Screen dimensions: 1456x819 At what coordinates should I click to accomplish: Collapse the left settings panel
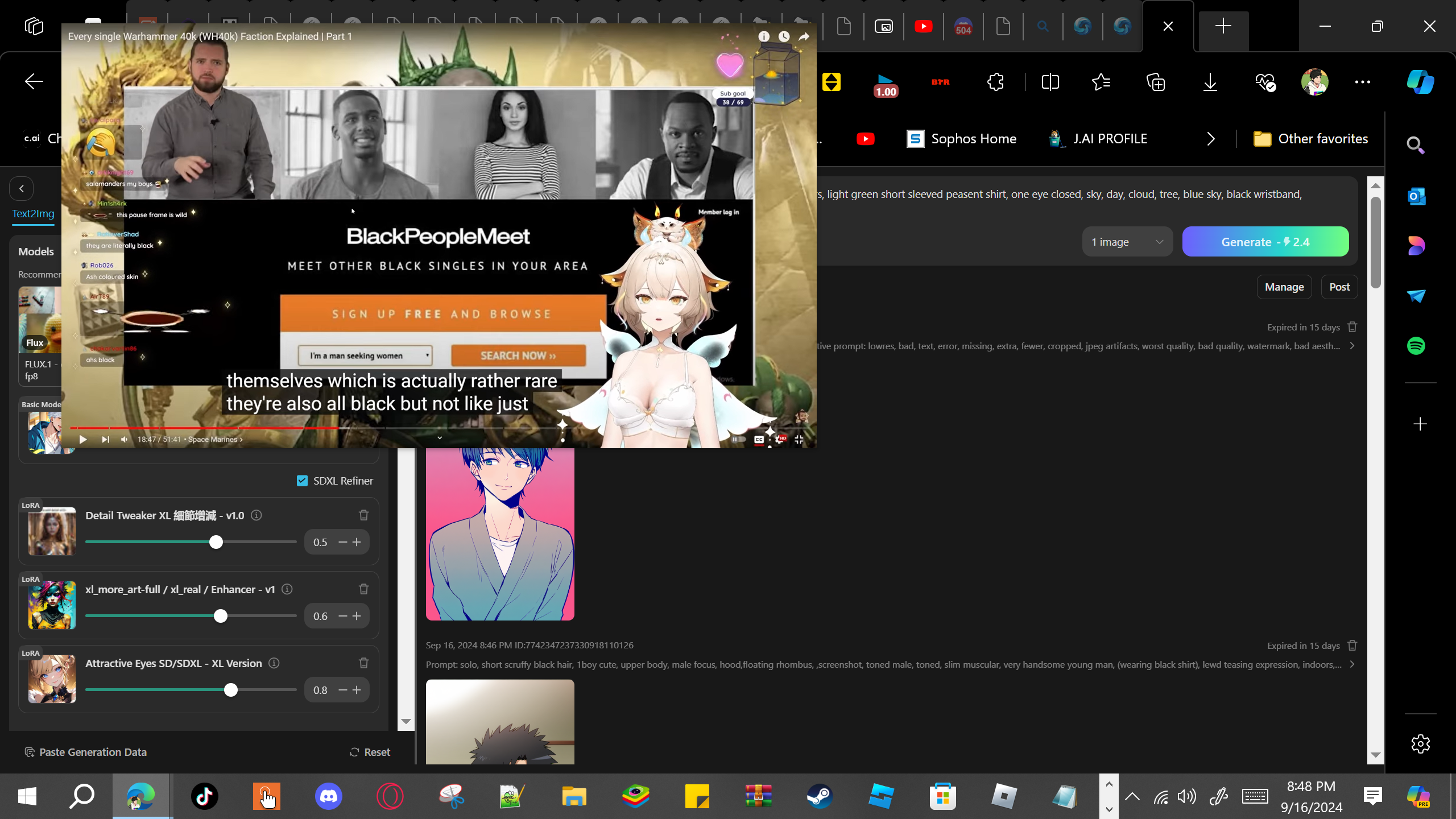coord(22,189)
